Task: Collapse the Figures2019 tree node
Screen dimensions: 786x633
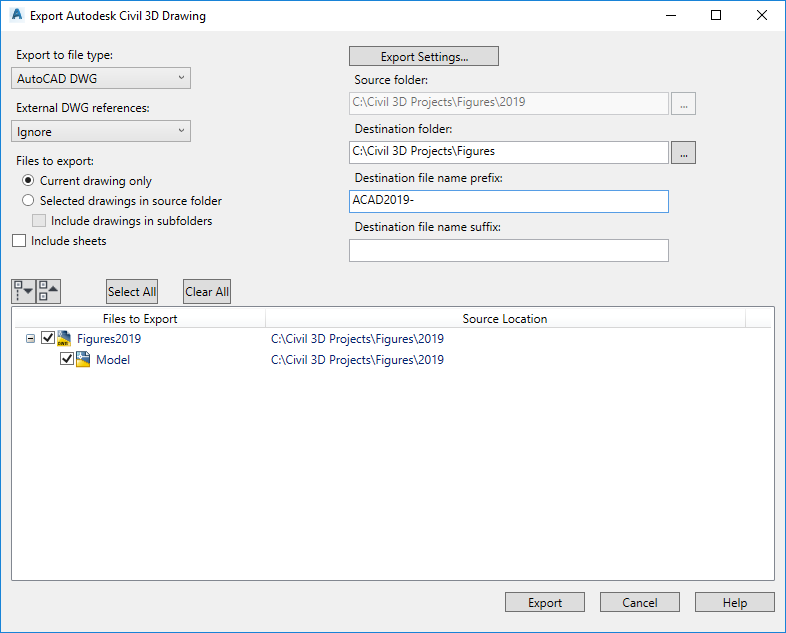Action: point(30,338)
